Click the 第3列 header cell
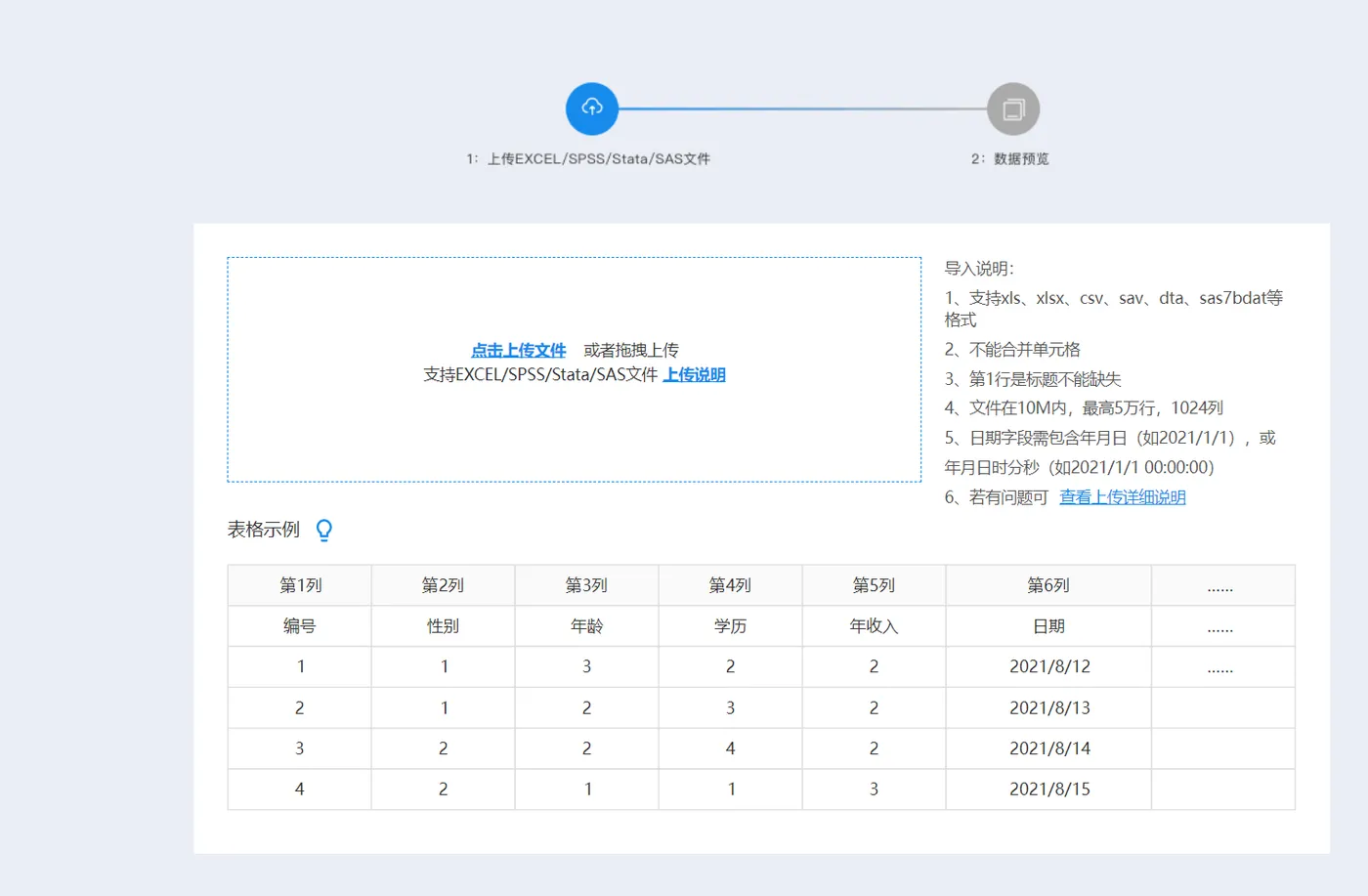 (x=586, y=585)
